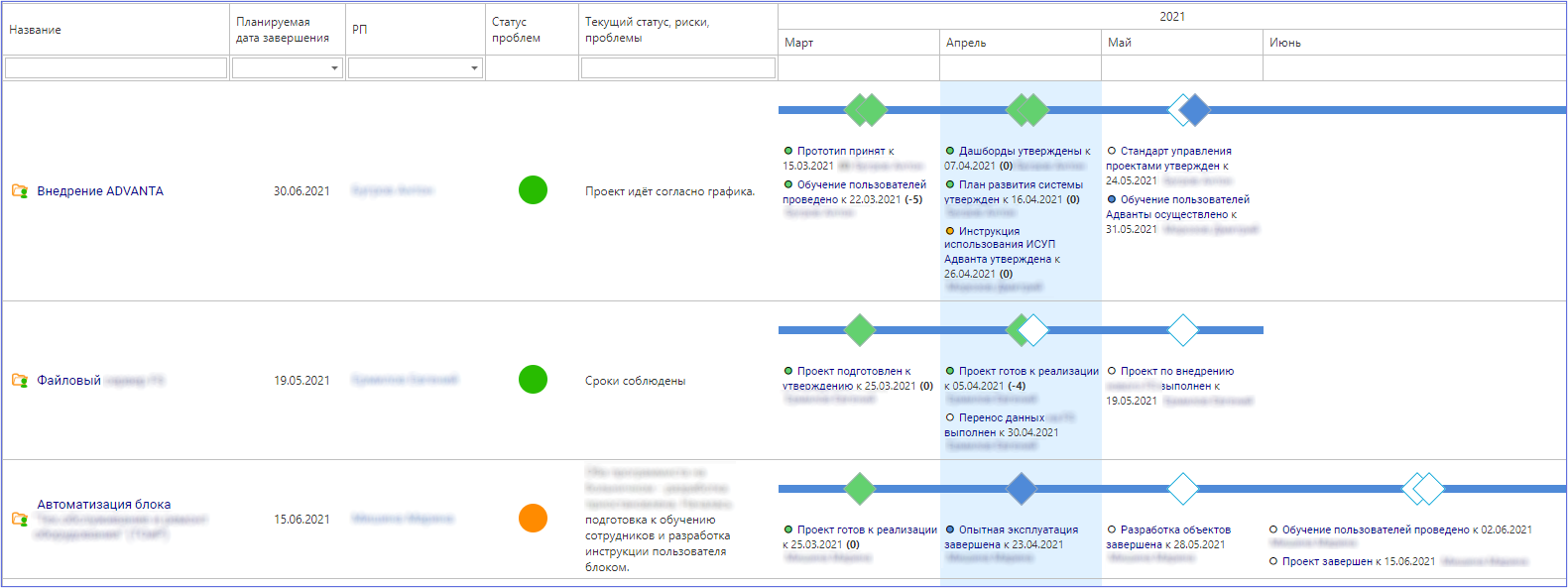
Task: Click the folder icon beside Автоматизация блока
Action: click(19, 520)
